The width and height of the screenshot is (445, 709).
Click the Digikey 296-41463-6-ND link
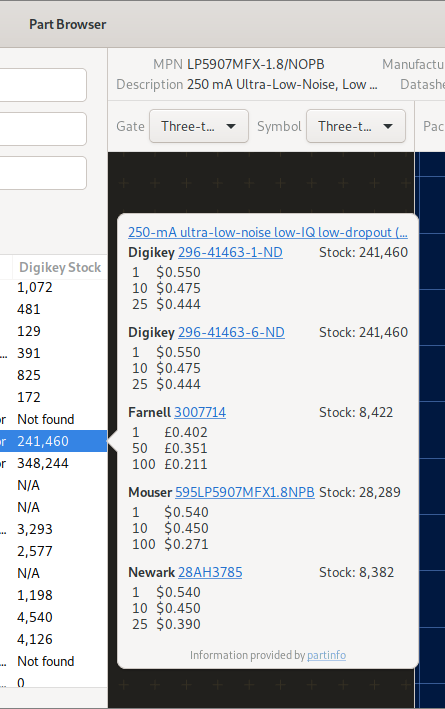[231, 332]
